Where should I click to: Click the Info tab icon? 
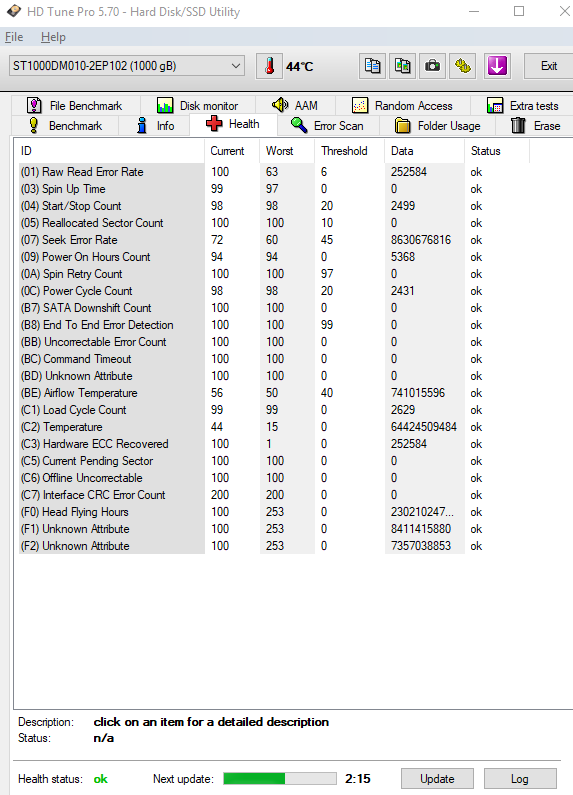(x=142, y=125)
